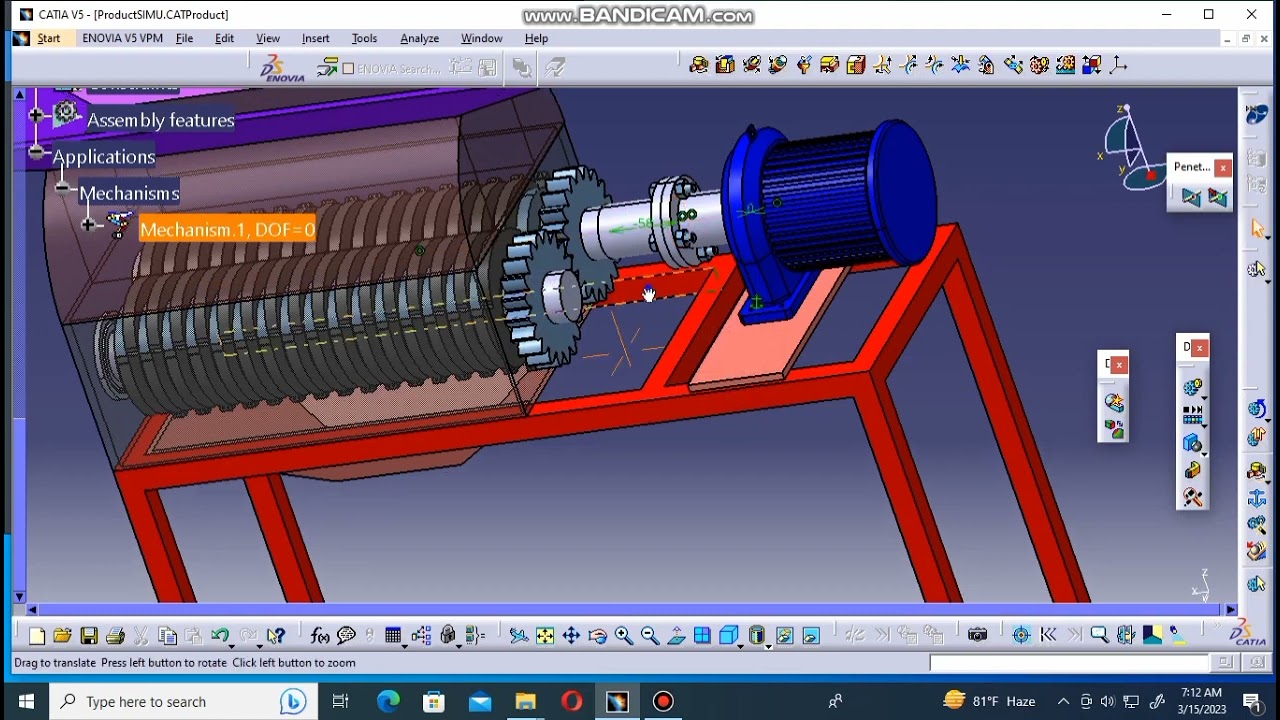Click the hammer icon in floating D toolbar
1280x720 pixels.
1192,497
